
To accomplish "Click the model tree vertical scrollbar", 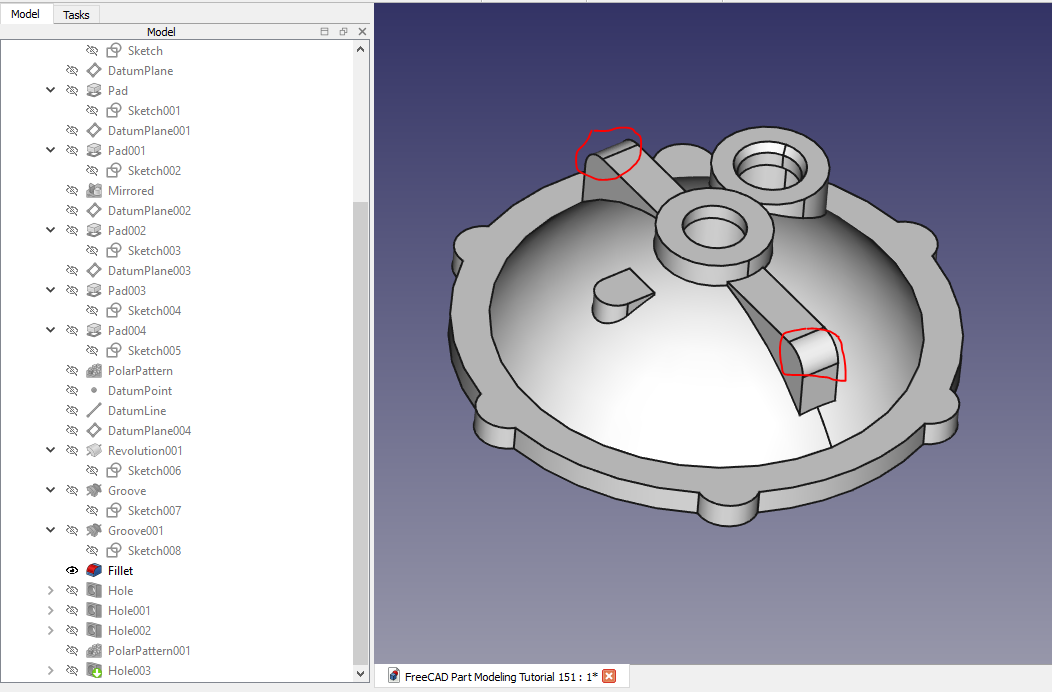I will (361, 420).
